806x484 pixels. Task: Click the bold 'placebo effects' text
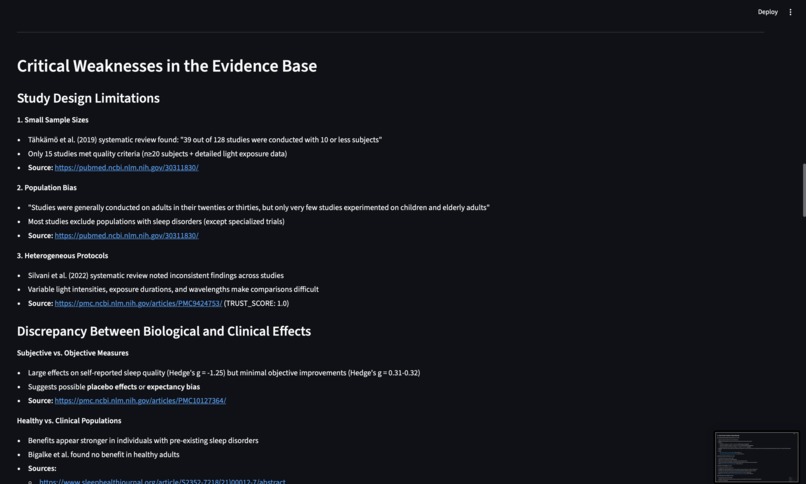114,387
